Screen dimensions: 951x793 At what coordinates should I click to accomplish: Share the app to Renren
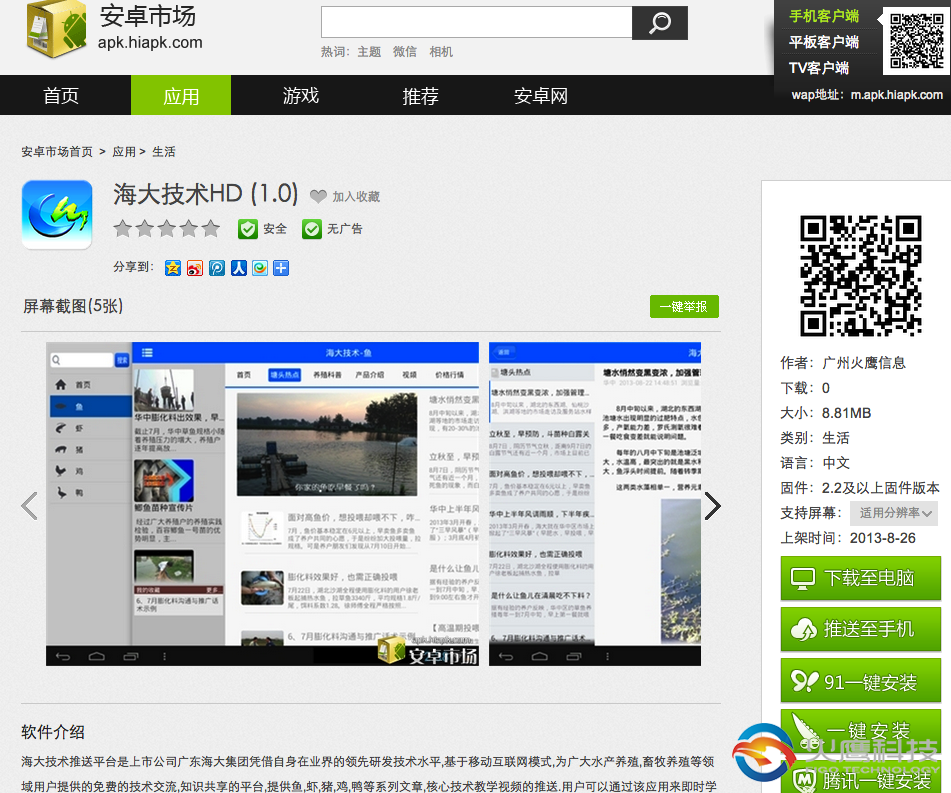point(238,268)
